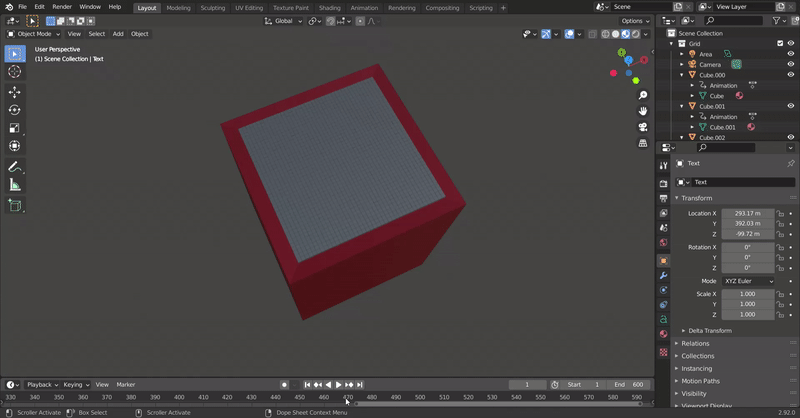Click the Blender logo menu icon

[x=9, y=7]
